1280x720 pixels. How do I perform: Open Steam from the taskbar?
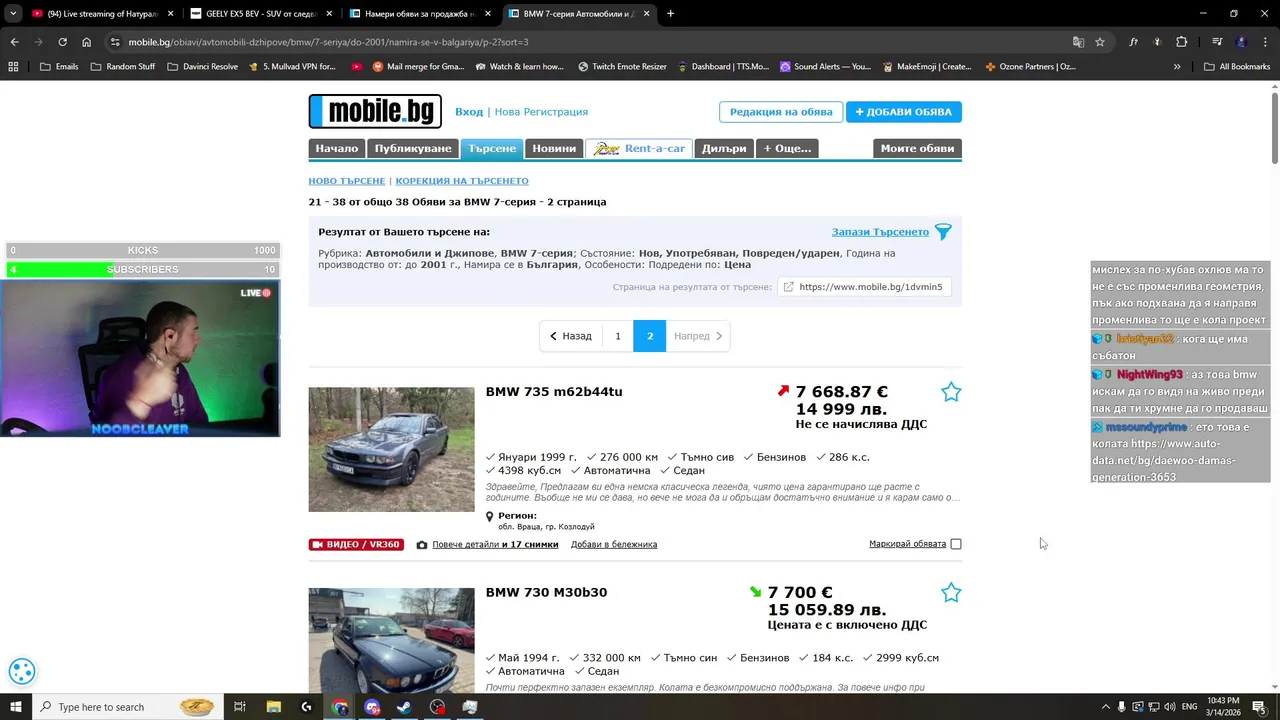coord(404,707)
